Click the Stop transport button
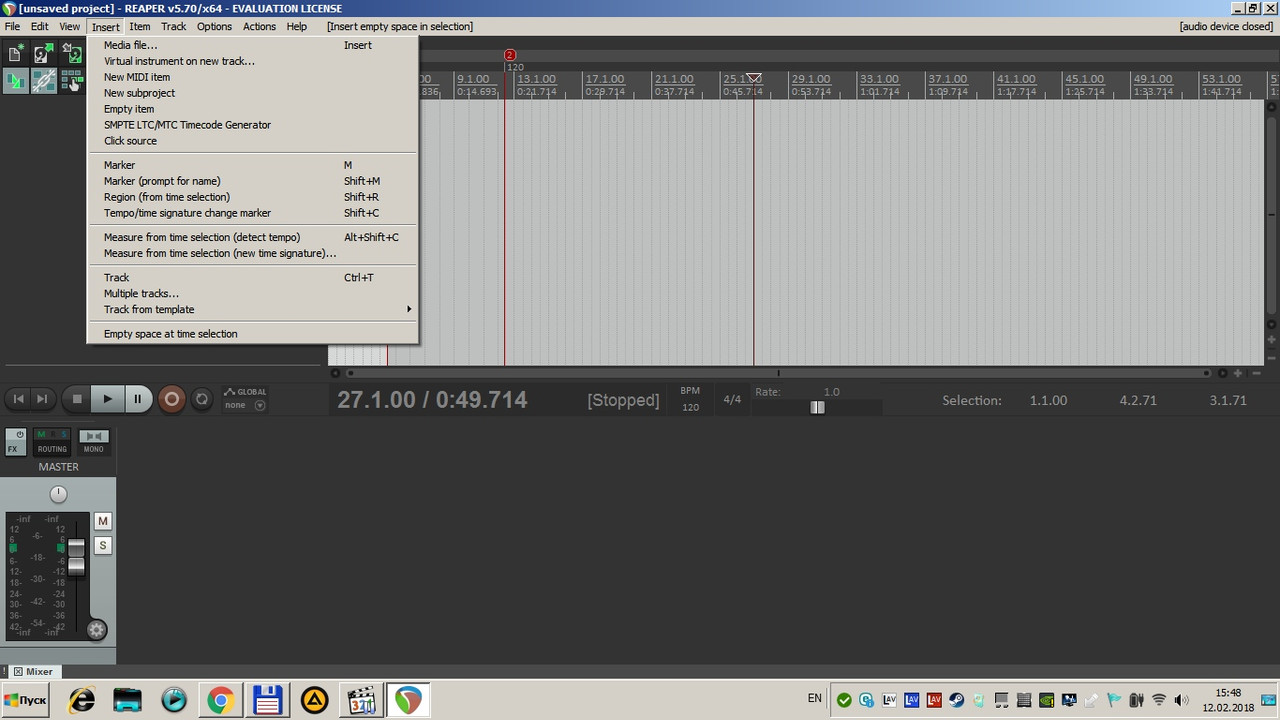Screen dimensions: 1280x720 point(77,399)
